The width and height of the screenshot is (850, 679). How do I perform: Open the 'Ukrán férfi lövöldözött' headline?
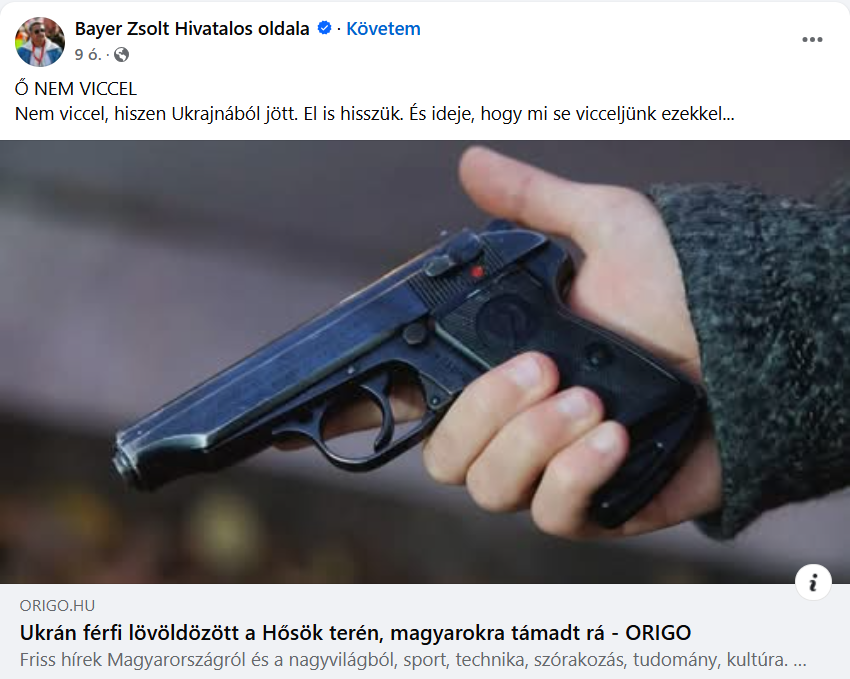click(x=356, y=632)
